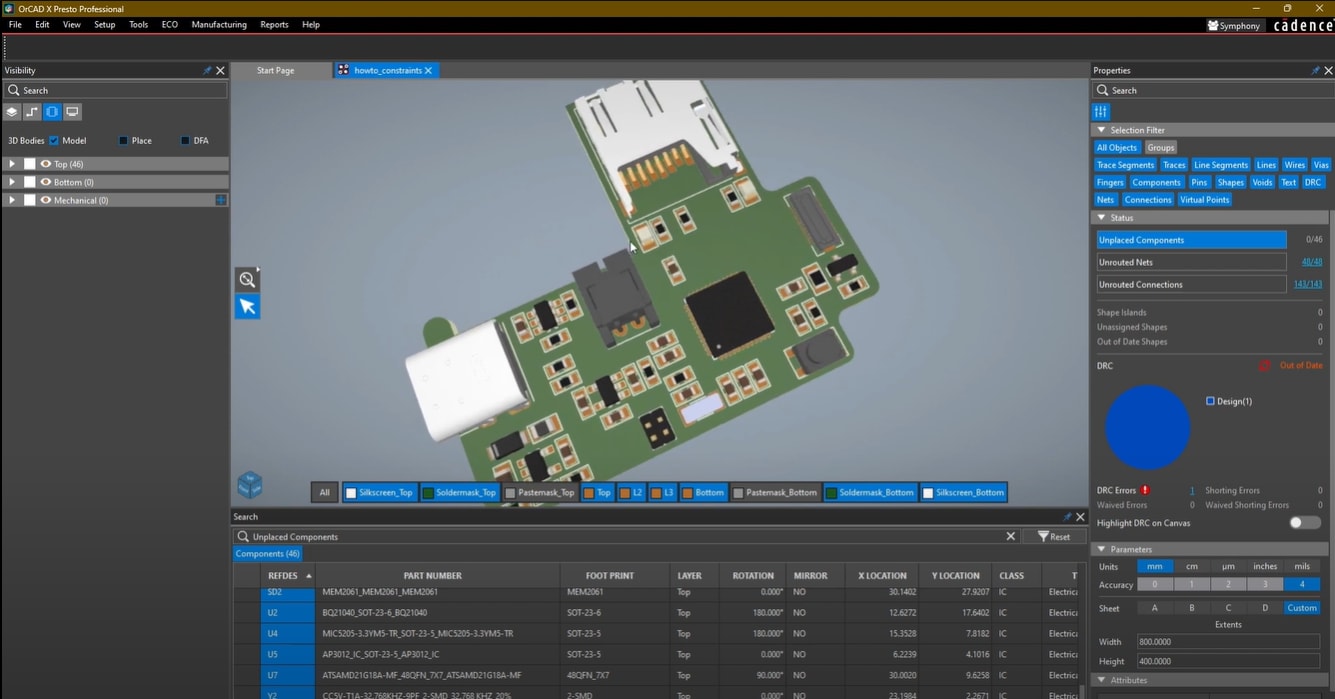Toggle the Groups selection filter
Image resolution: width=1335 pixels, height=699 pixels.
pyautogui.click(x=1161, y=148)
